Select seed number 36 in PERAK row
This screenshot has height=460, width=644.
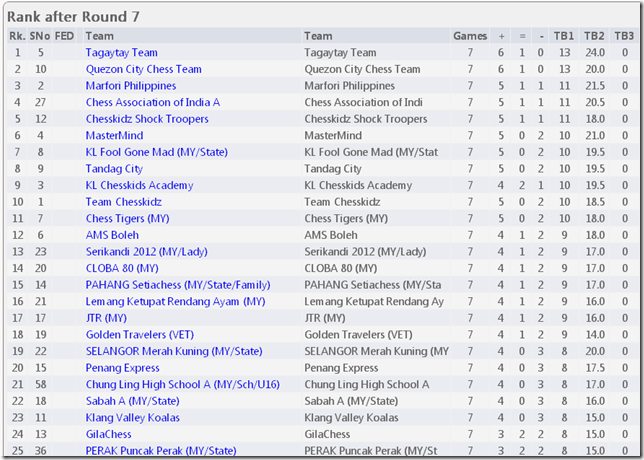pos(40,451)
